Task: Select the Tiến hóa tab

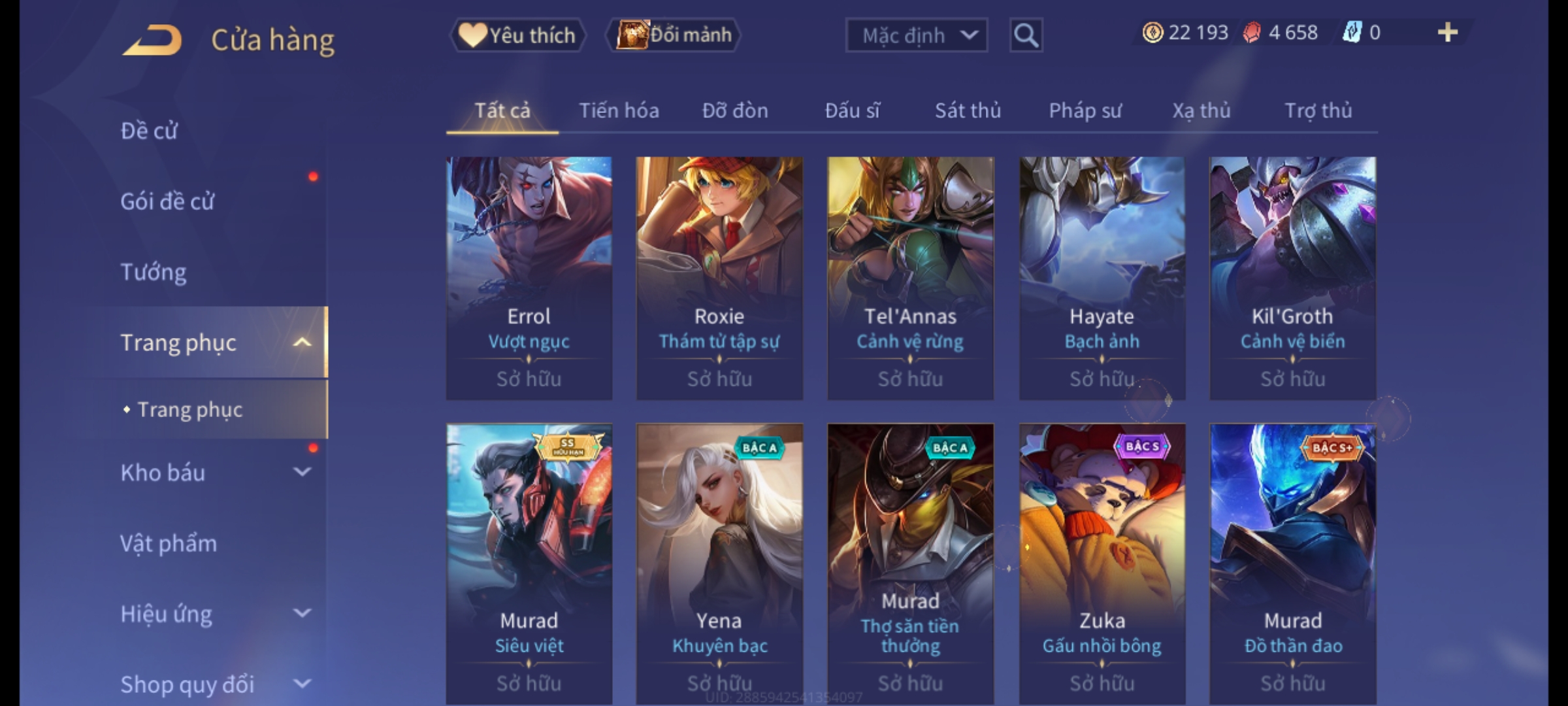Action: [619, 110]
